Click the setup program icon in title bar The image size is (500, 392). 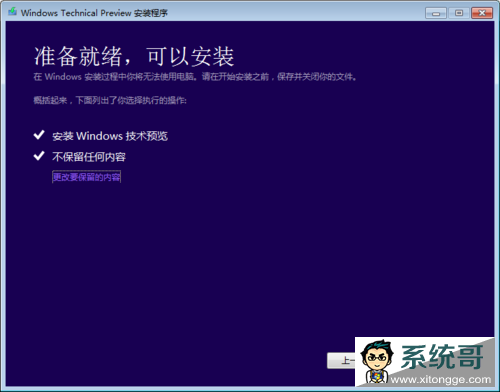pyautogui.click(x=13, y=12)
